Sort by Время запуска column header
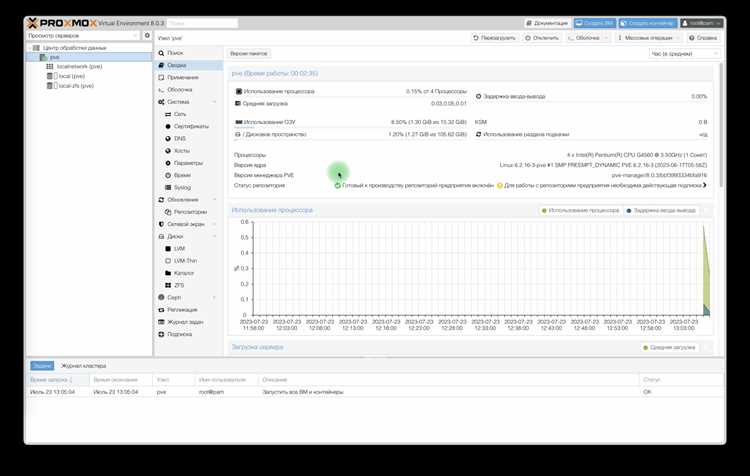Screen dimensions: 750x476 (58, 379)
